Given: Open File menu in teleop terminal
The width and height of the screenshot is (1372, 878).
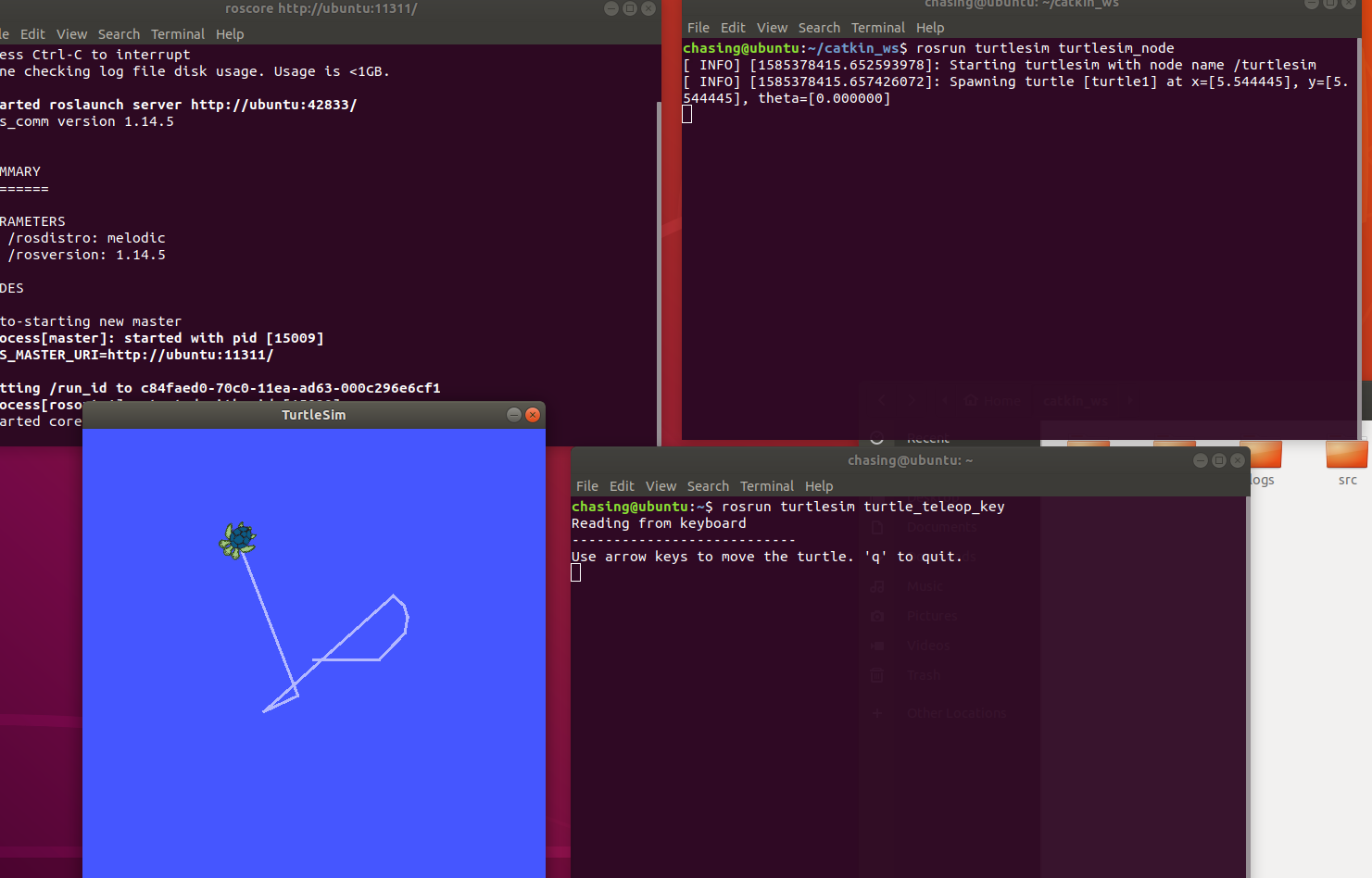Looking at the screenshot, I should pos(587,486).
